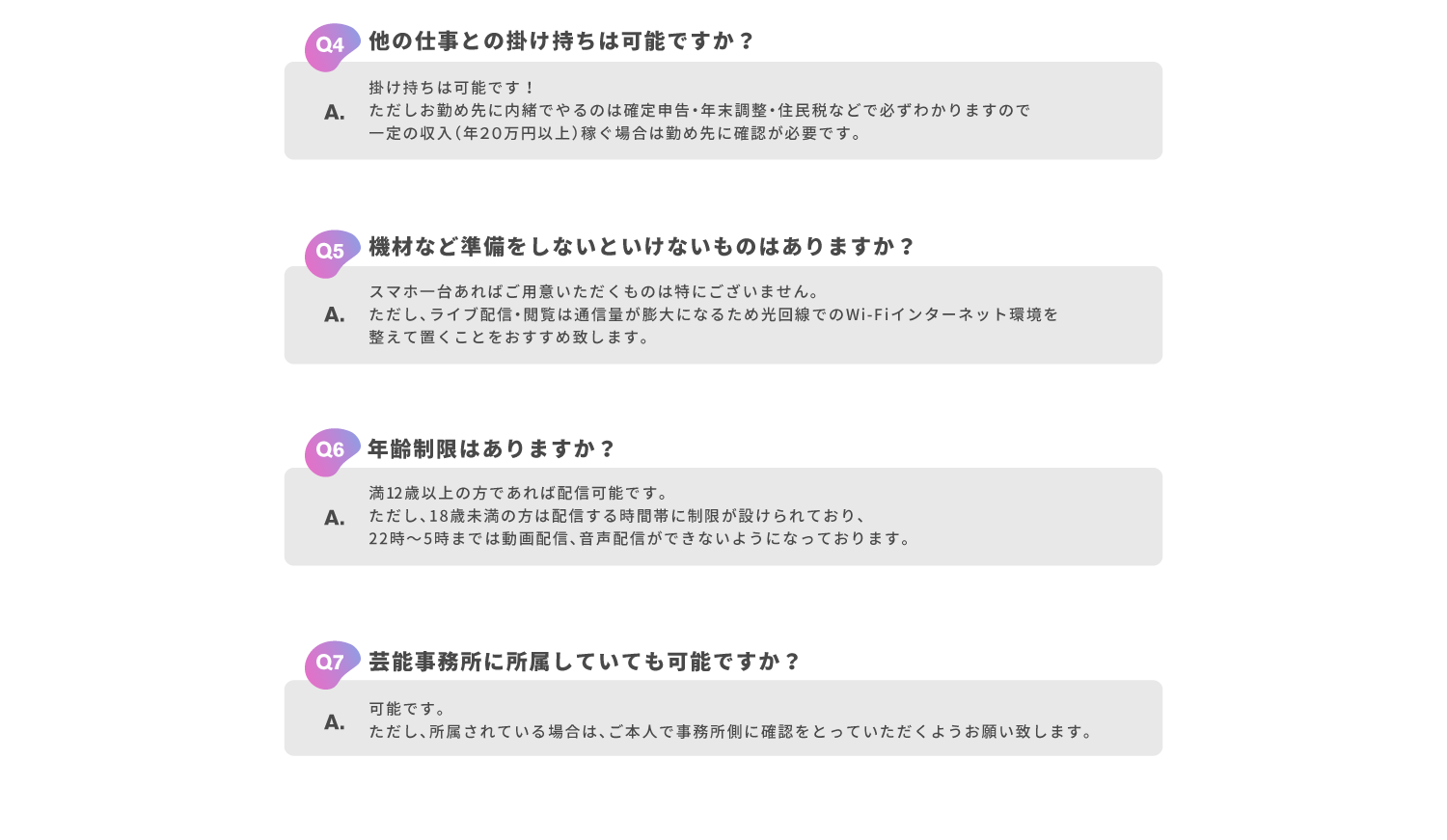Viewport: 1447px width, 840px height.
Task: Click the line about 22時～5時 streaming restriction
Action: (641, 538)
